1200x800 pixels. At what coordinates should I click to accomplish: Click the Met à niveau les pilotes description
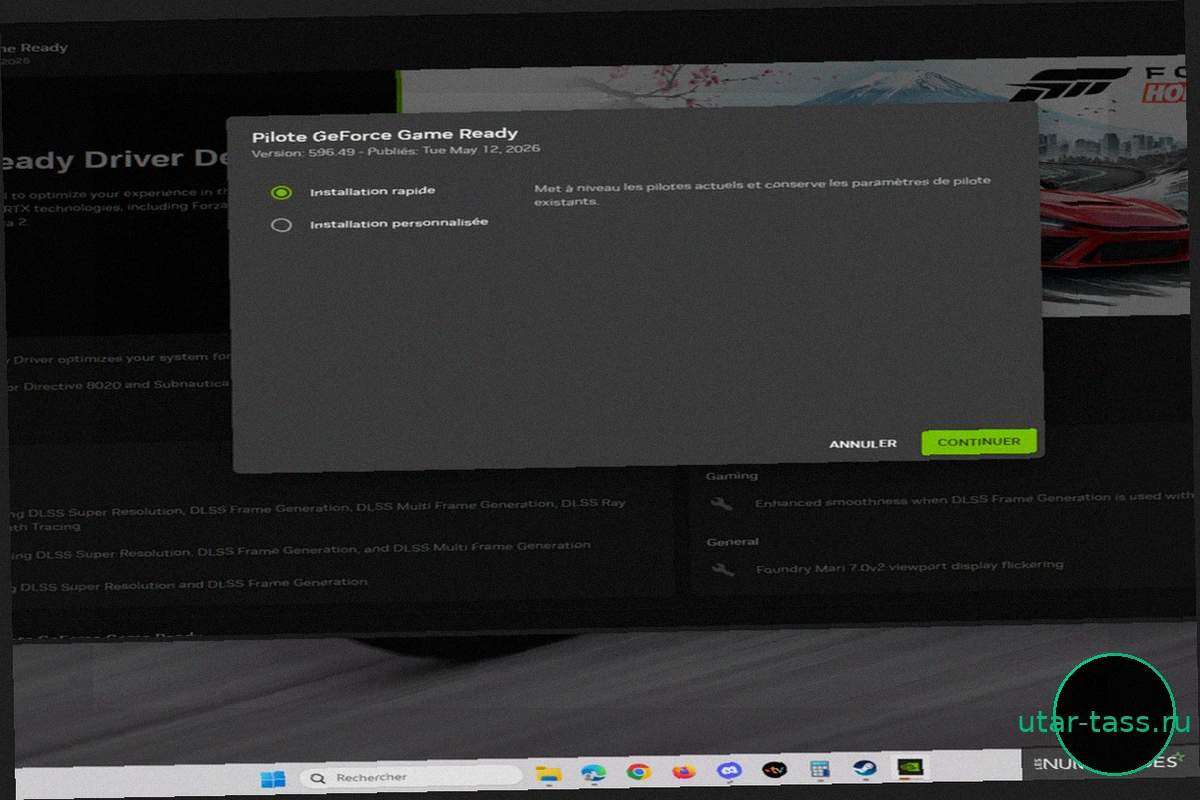(x=762, y=191)
